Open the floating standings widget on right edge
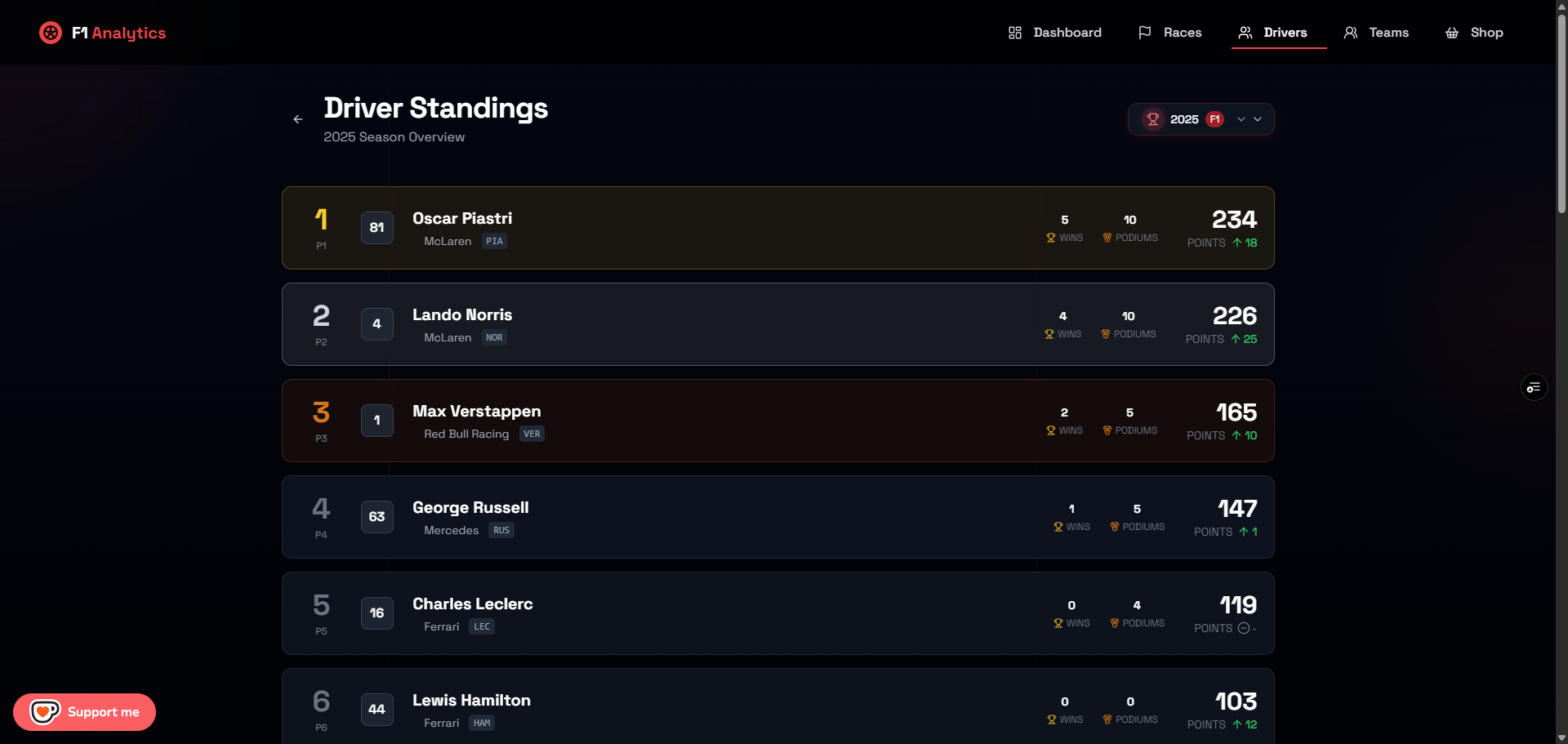The image size is (1568, 744). click(1534, 387)
